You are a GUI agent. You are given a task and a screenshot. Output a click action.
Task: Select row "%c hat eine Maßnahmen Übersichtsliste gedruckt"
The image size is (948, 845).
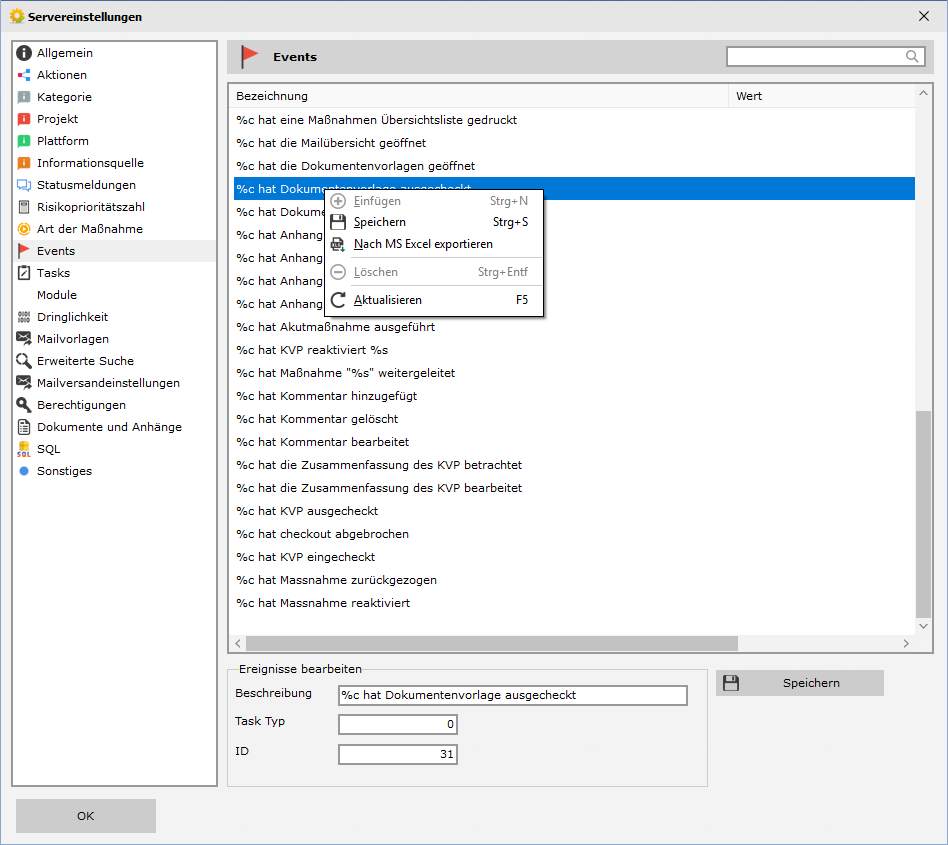pyautogui.click(x=574, y=120)
